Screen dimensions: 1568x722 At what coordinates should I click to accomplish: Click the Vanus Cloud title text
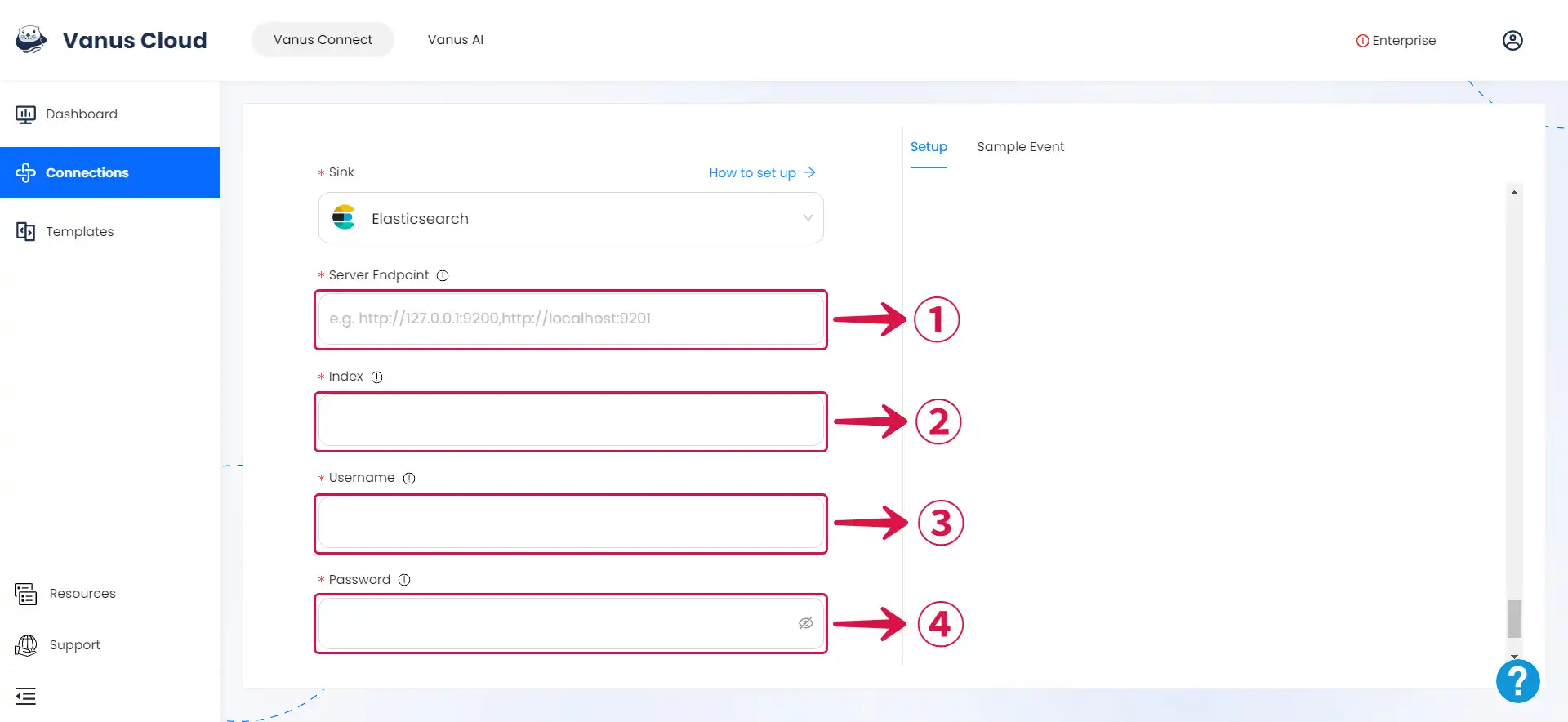(x=135, y=40)
